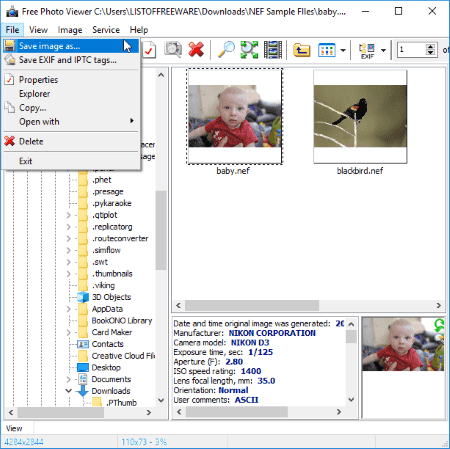Click the green rotate icon on preview
This screenshot has width=450, height=449.
(439, 325)
